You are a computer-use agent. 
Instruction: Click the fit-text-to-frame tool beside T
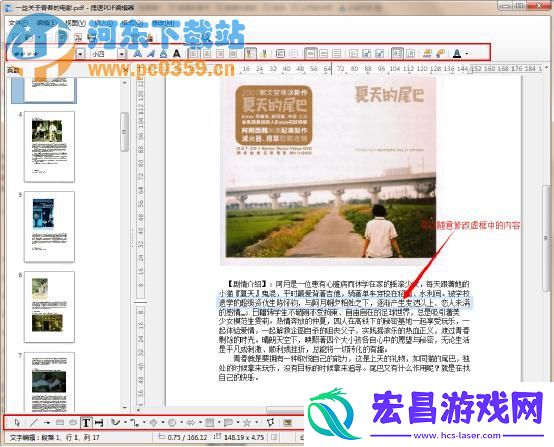(99, 422)
